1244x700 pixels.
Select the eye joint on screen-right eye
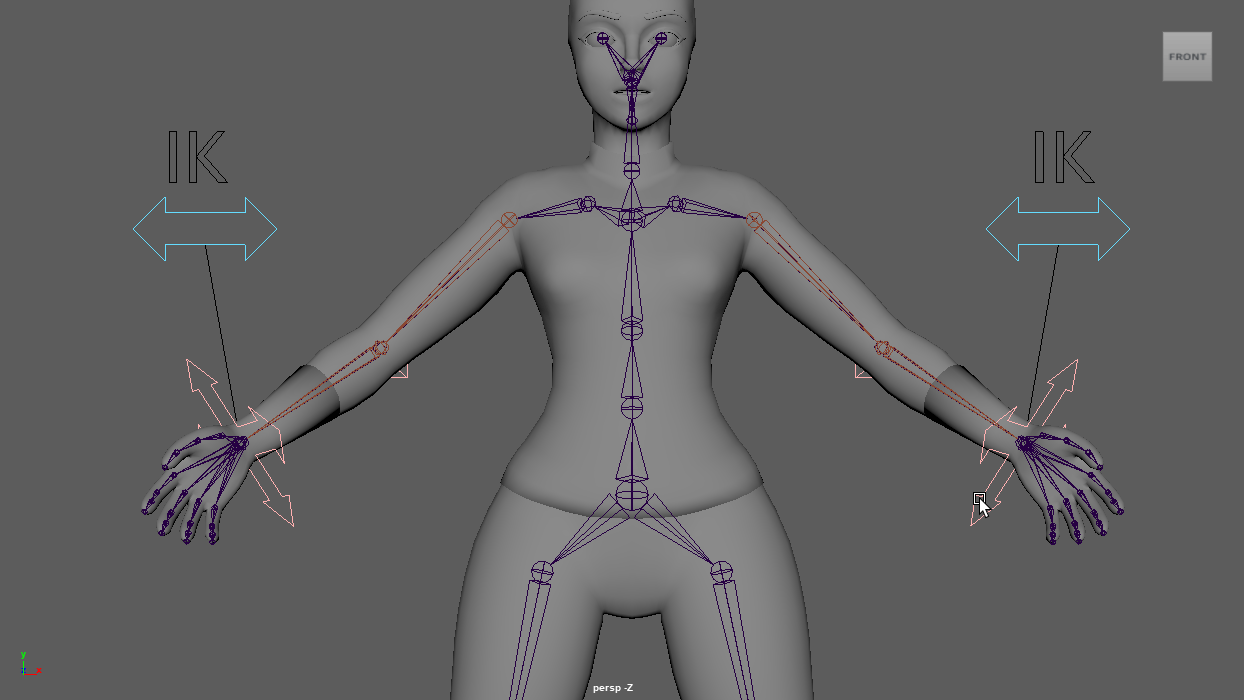(x=663, y=39)
